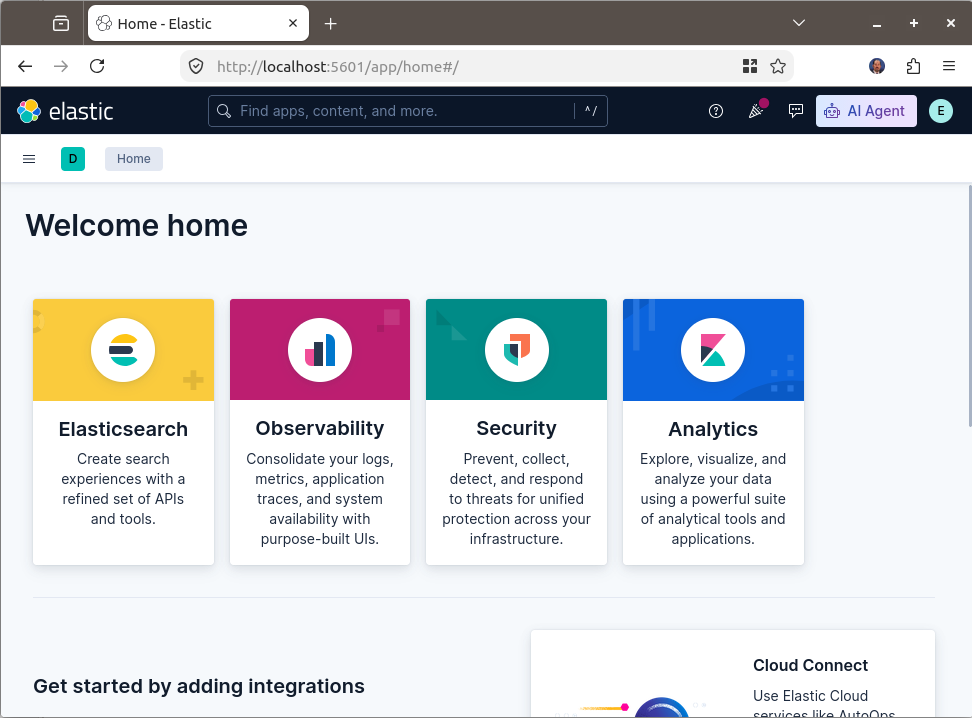972x718 pixels.
Task: Open the Elasticsearch card title
Action: [123, 429]
